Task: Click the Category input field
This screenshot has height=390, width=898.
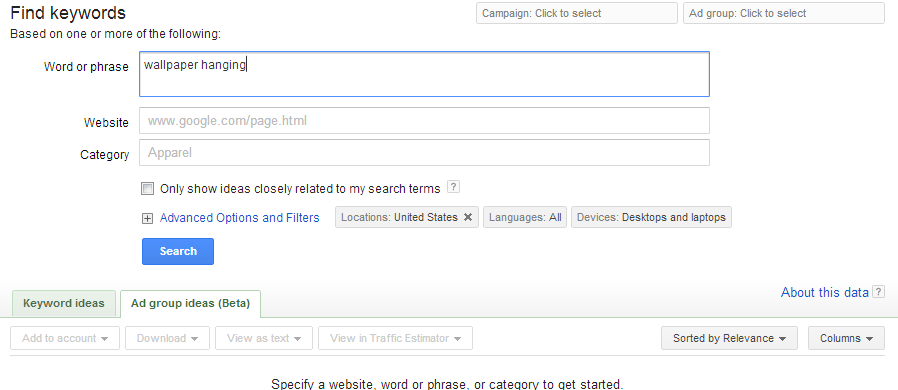Action: pyautogui.click(x=424, y=153)
